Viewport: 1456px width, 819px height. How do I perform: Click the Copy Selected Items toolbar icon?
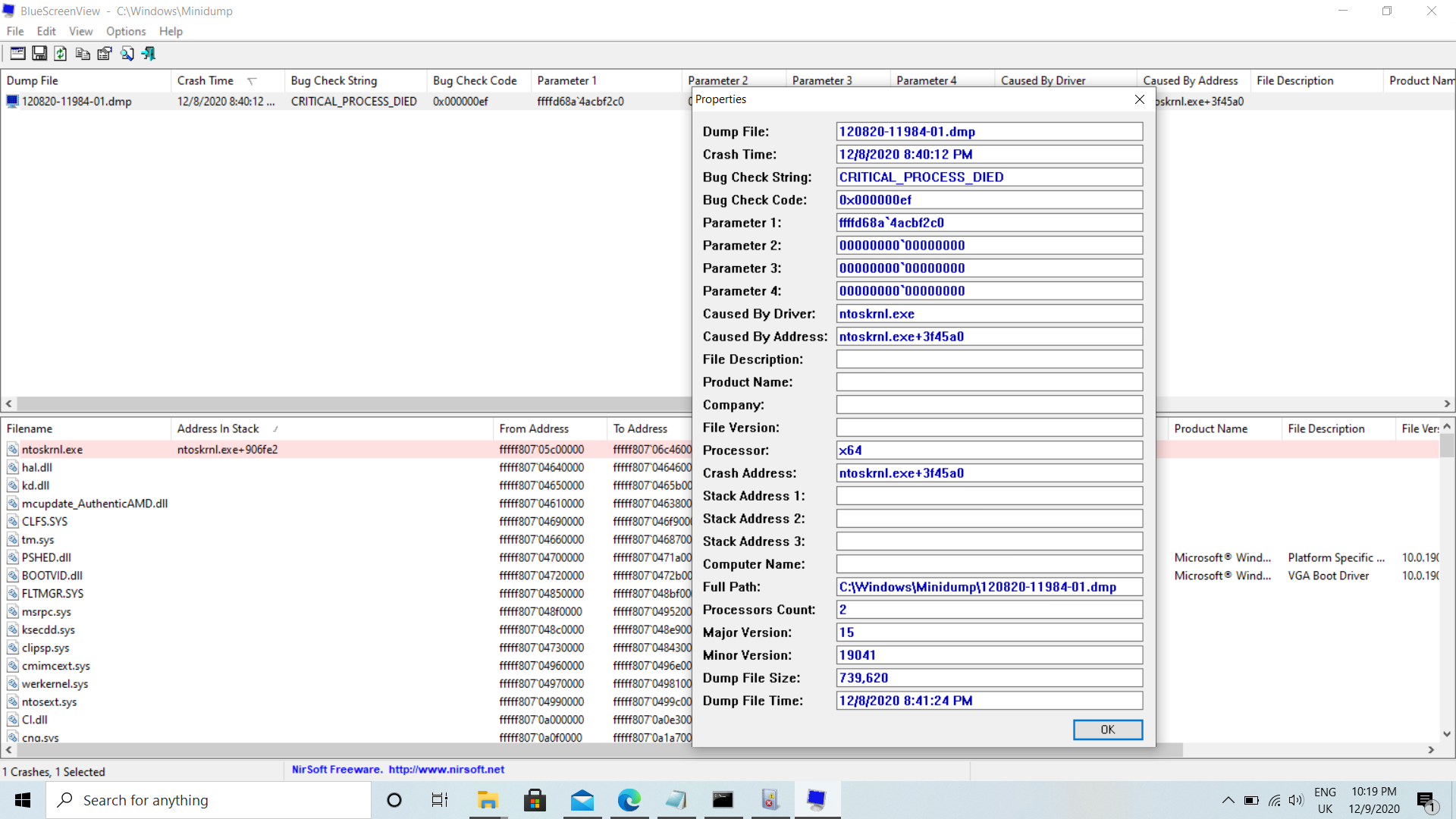coord(83,54)
